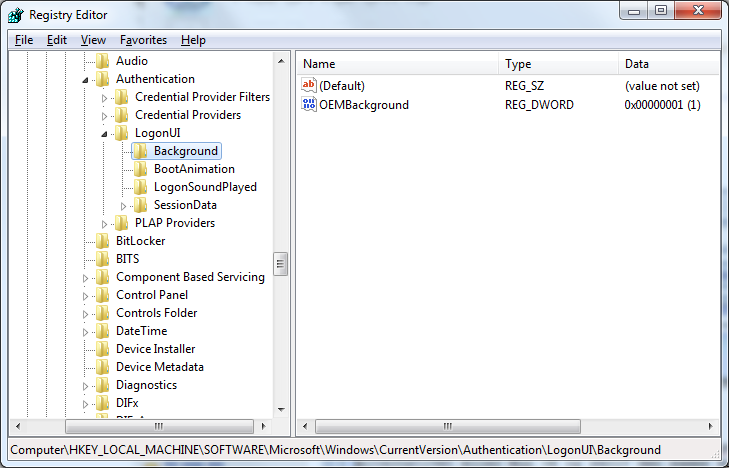This screenshot has height=468, width=729.
Task: Click the Authentication folder icon
Action: tap(102, 79)
